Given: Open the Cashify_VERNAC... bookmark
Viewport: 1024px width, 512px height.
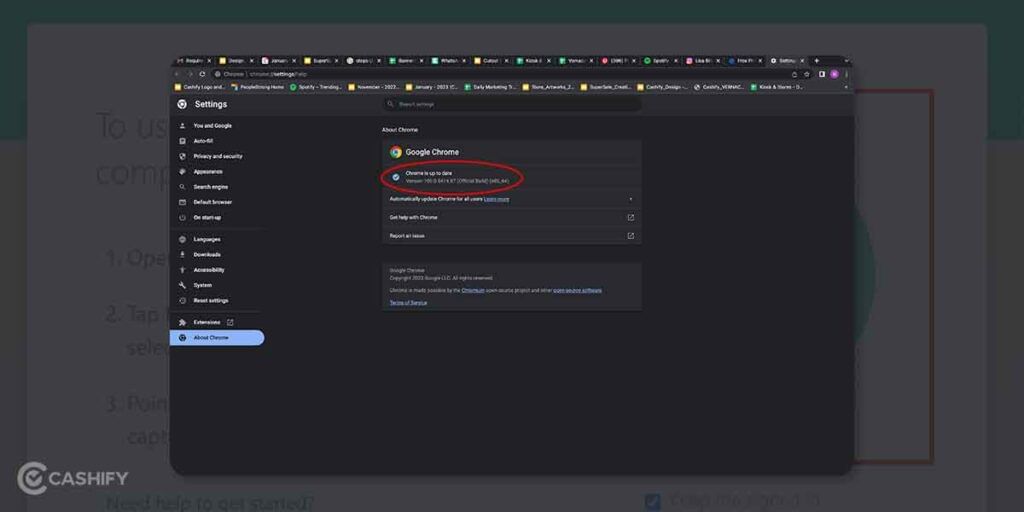Looking at the screenshot, I should (719, 87).
